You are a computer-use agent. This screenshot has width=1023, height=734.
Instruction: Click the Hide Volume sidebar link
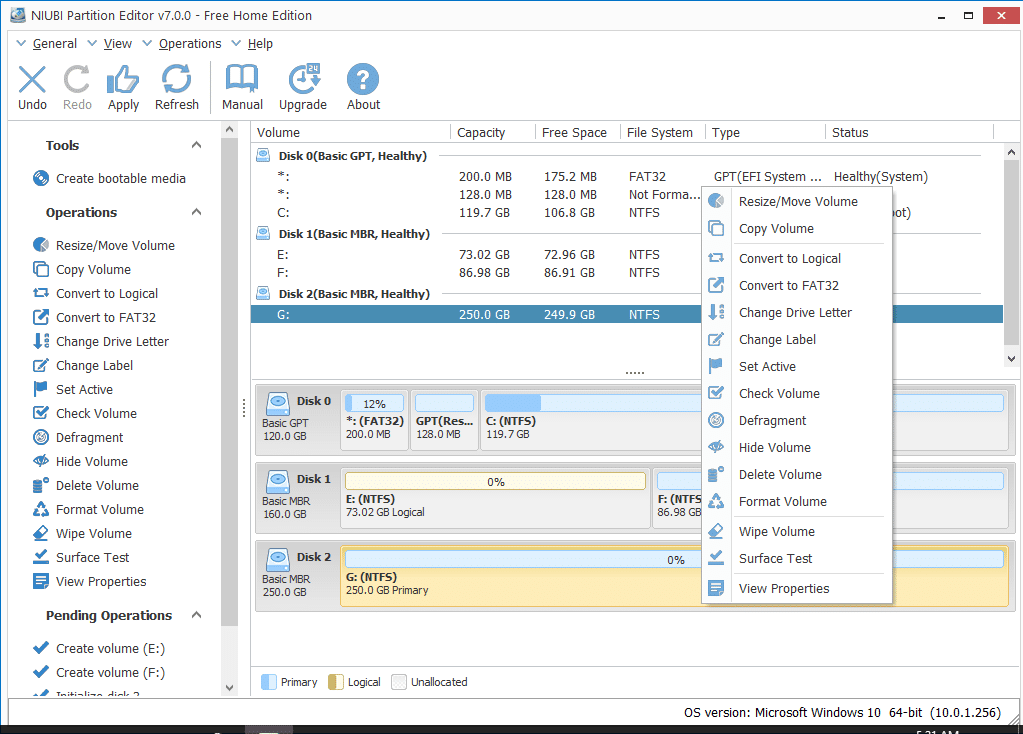(92, 461)
